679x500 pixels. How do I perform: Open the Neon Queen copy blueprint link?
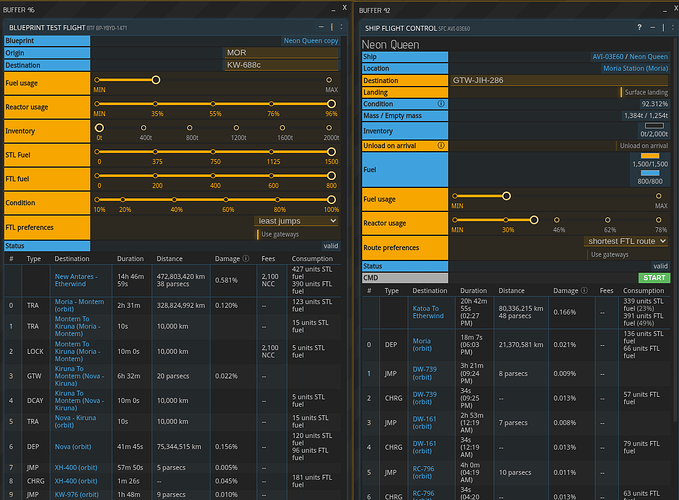point(311,42)
